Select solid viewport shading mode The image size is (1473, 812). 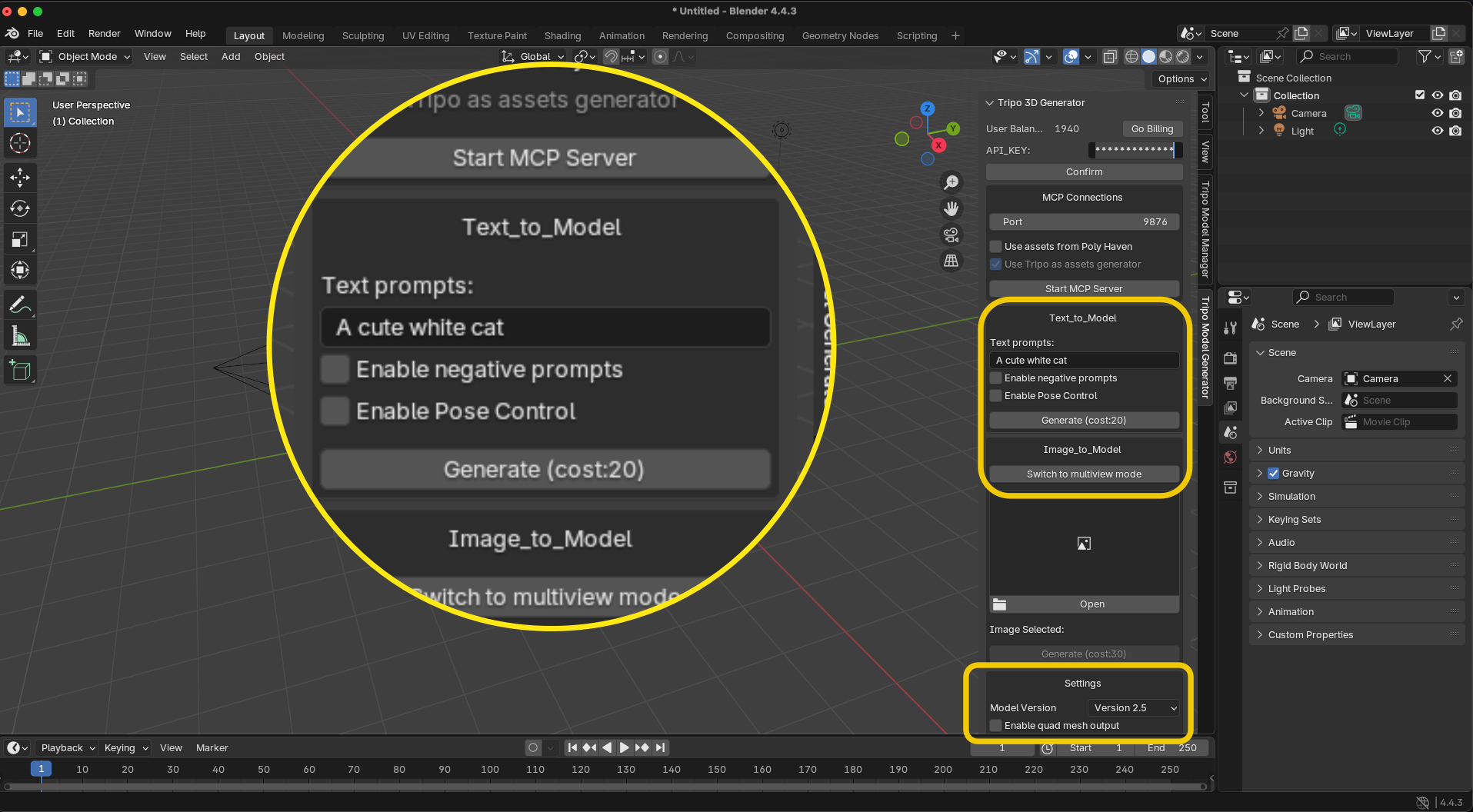click(x=1148, y=56)
